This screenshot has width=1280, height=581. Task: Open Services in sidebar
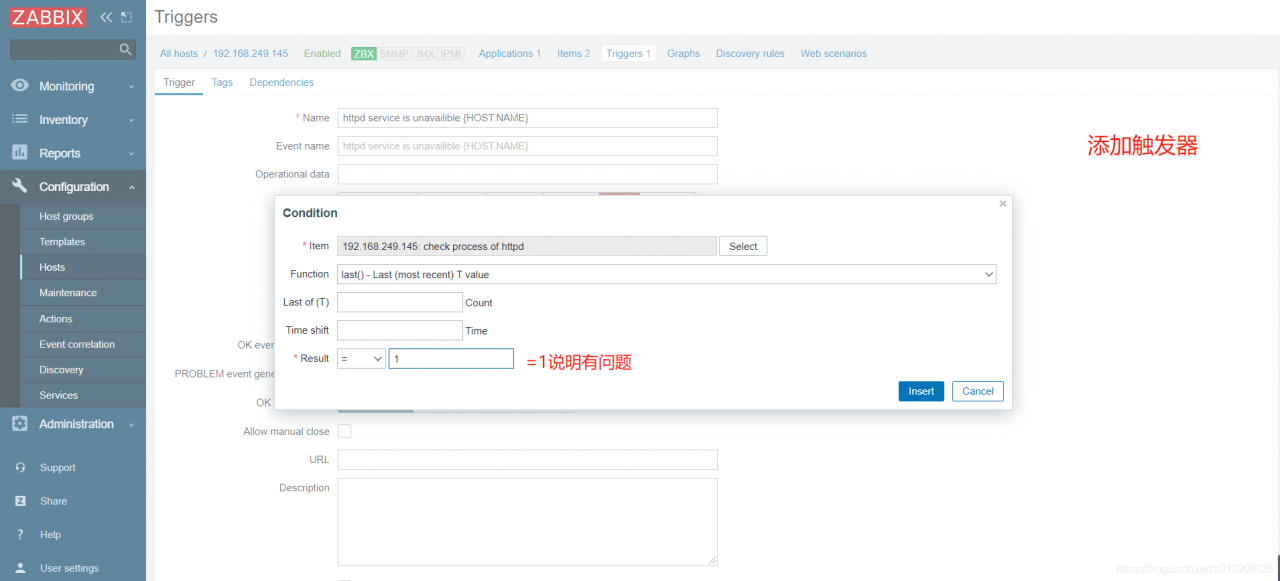coord(58,395)
